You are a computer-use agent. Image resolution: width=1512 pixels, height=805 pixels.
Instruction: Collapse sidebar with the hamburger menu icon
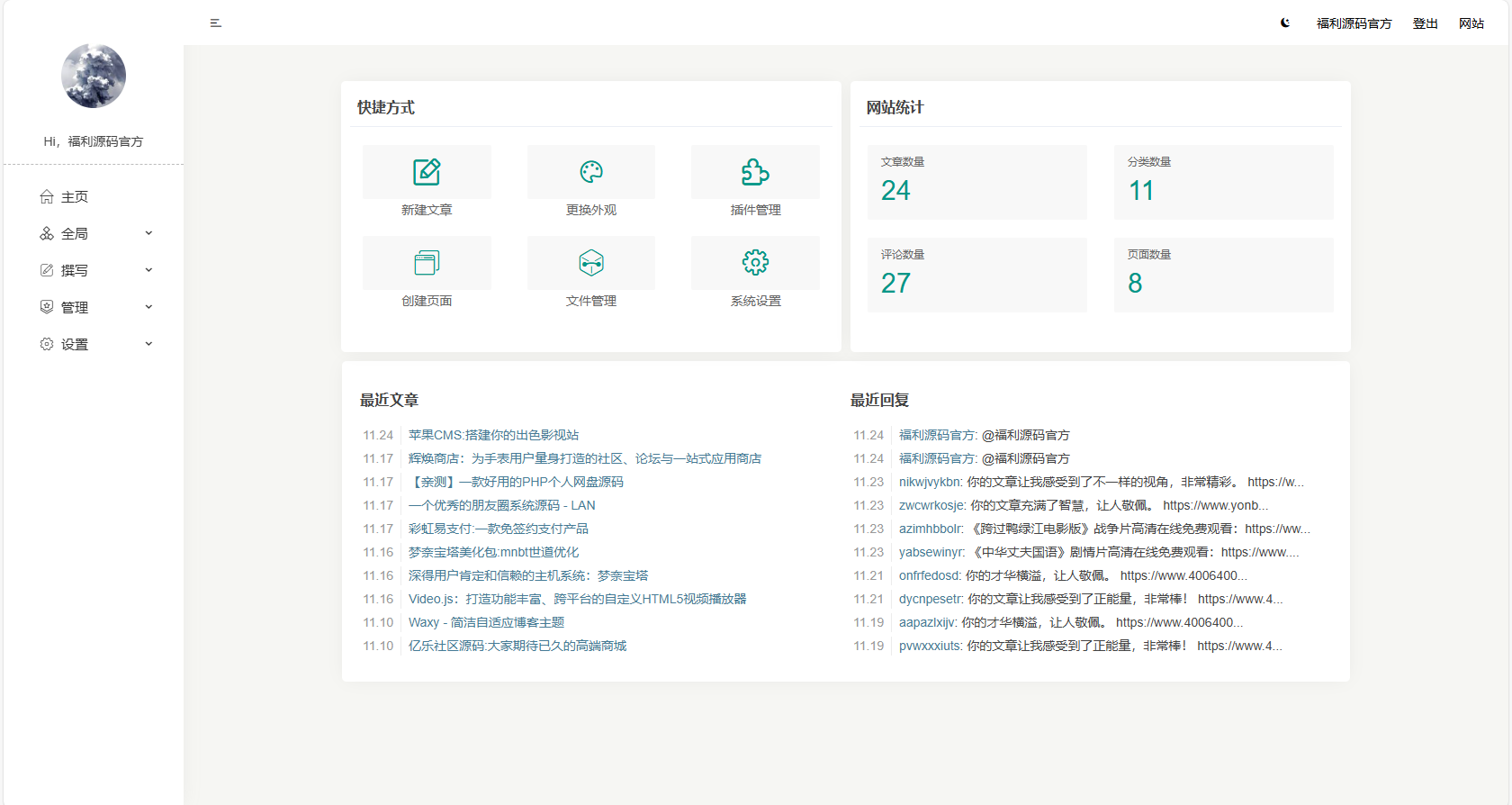tap(216, 23)
